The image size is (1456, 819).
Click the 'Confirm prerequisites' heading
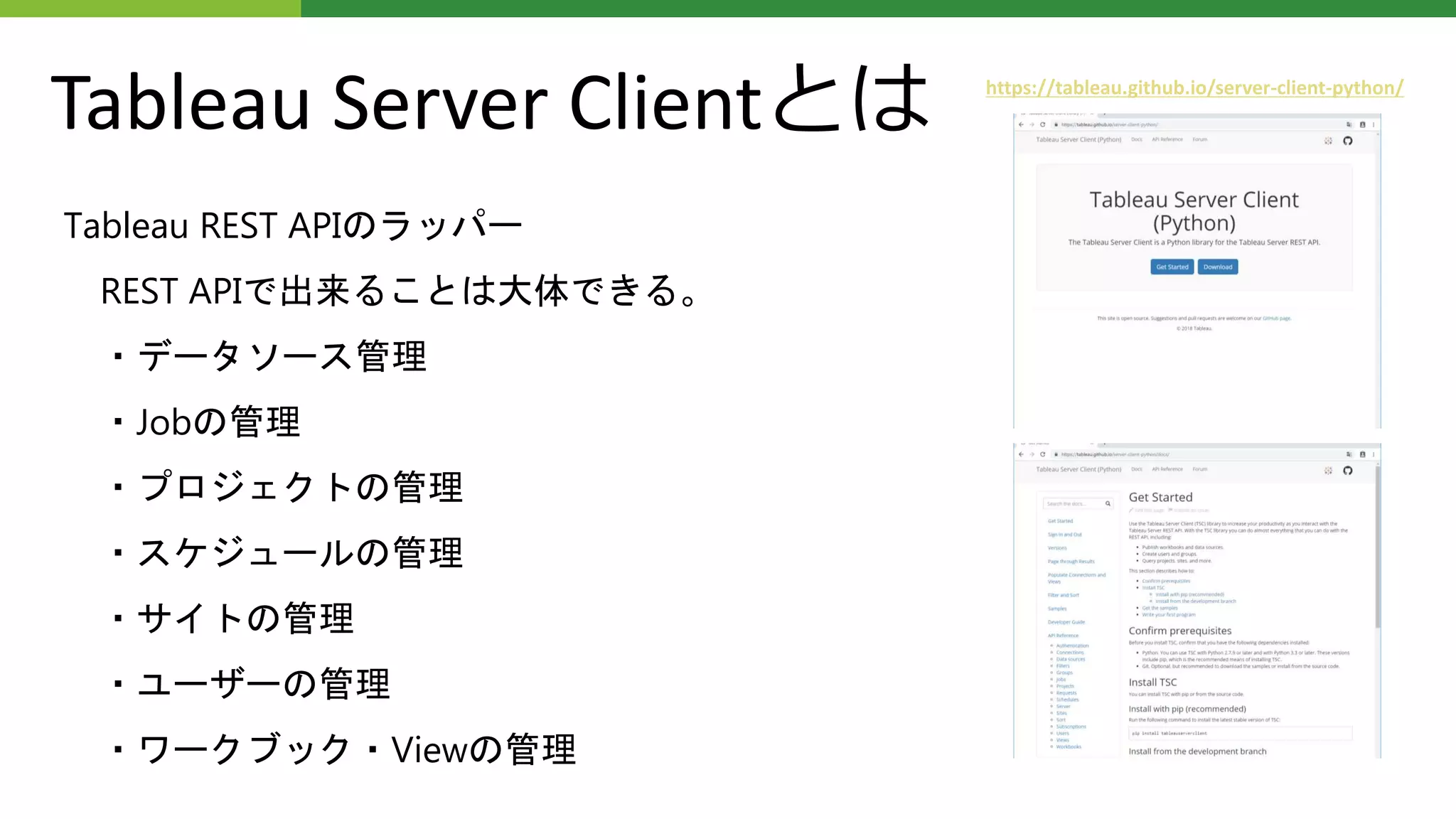coord(1180,631)
